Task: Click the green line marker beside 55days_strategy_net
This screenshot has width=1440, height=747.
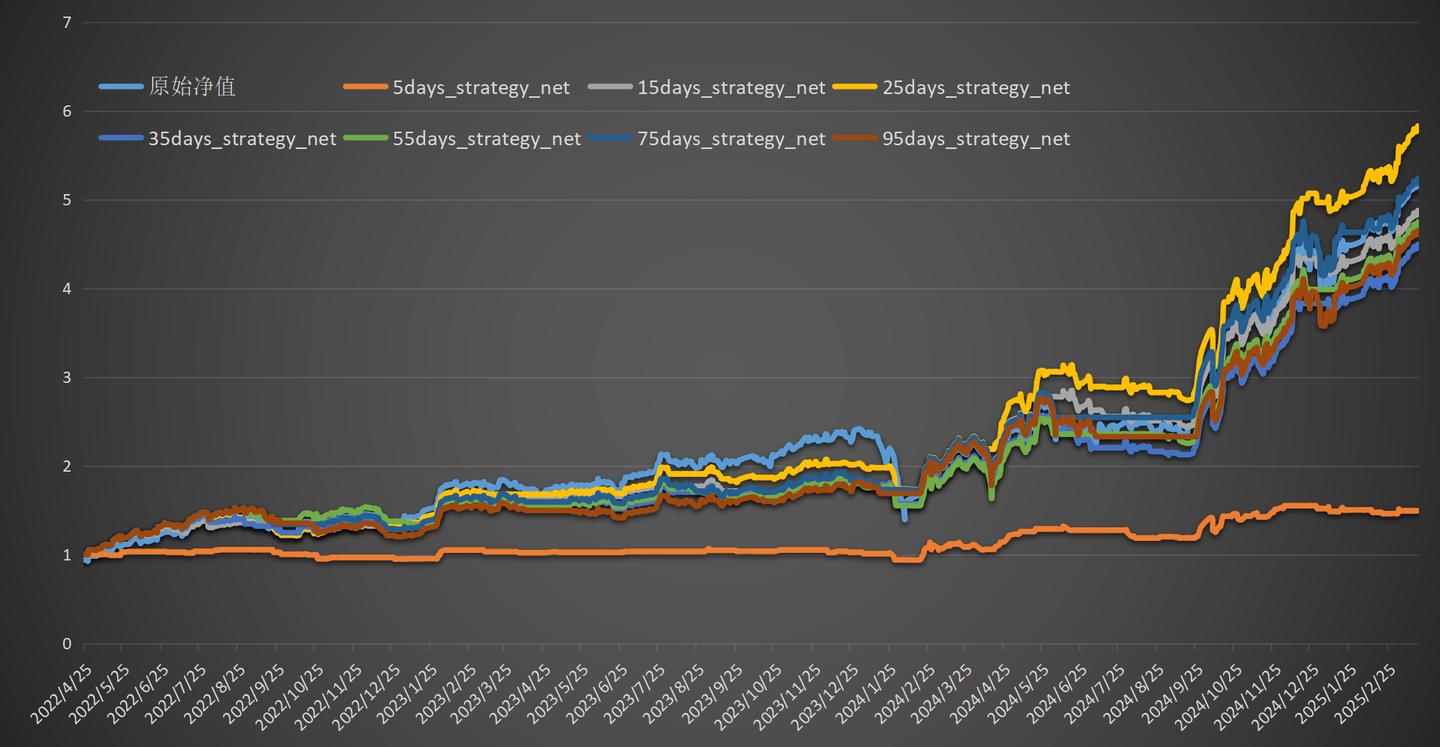Action: [366, 138]
